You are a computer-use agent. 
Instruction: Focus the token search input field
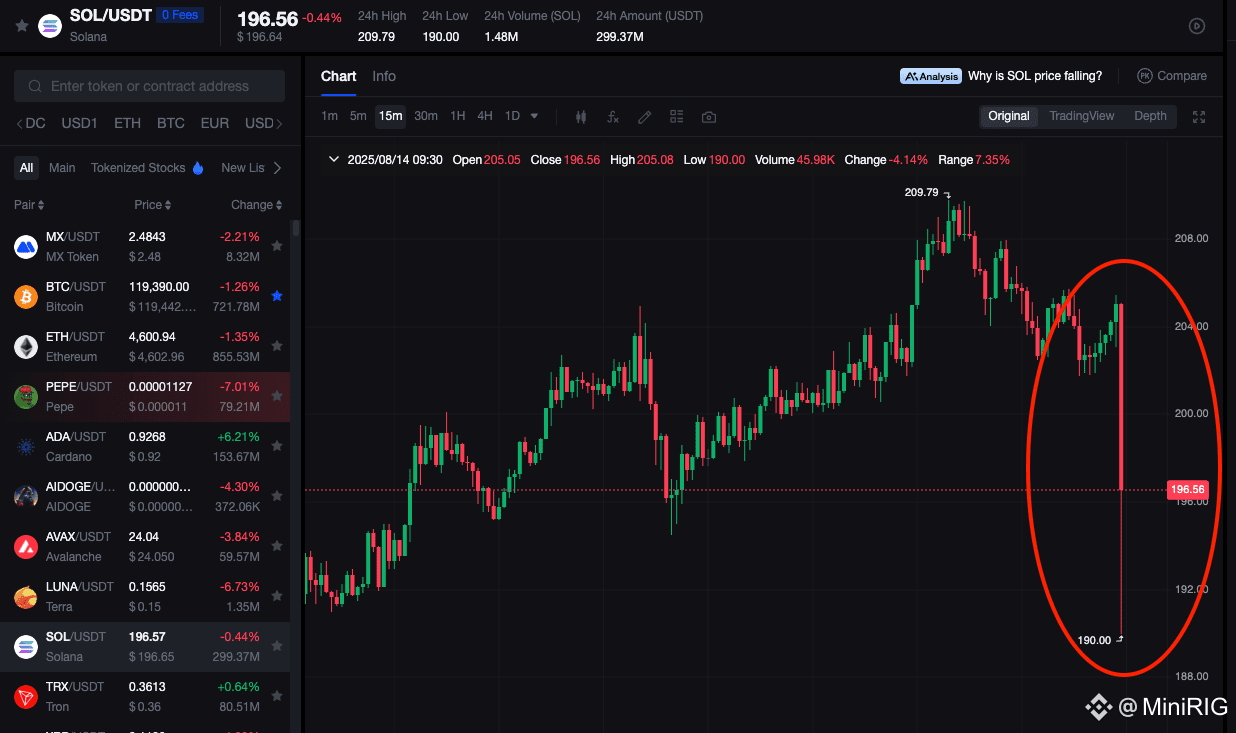tap(150, 87)
